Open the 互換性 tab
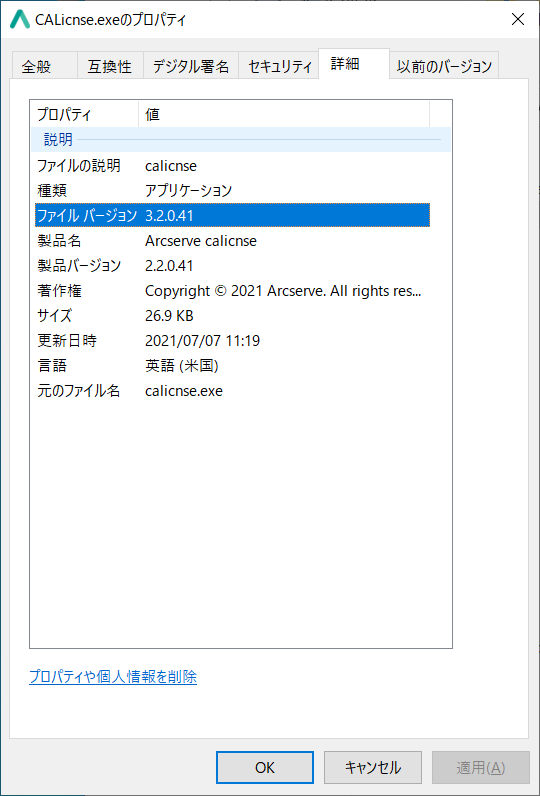 tap(110, 66)
